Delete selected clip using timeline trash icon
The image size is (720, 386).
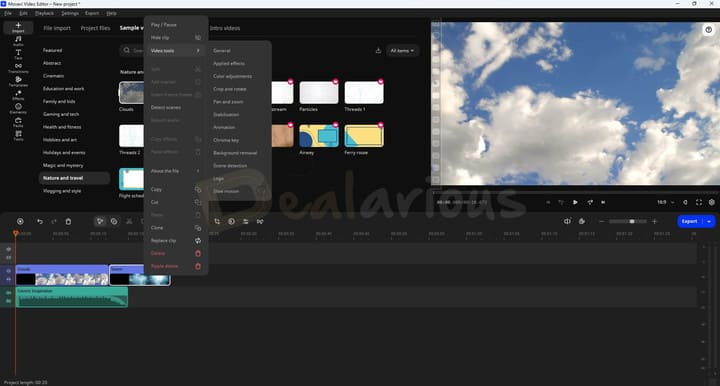tap(68, 222)
